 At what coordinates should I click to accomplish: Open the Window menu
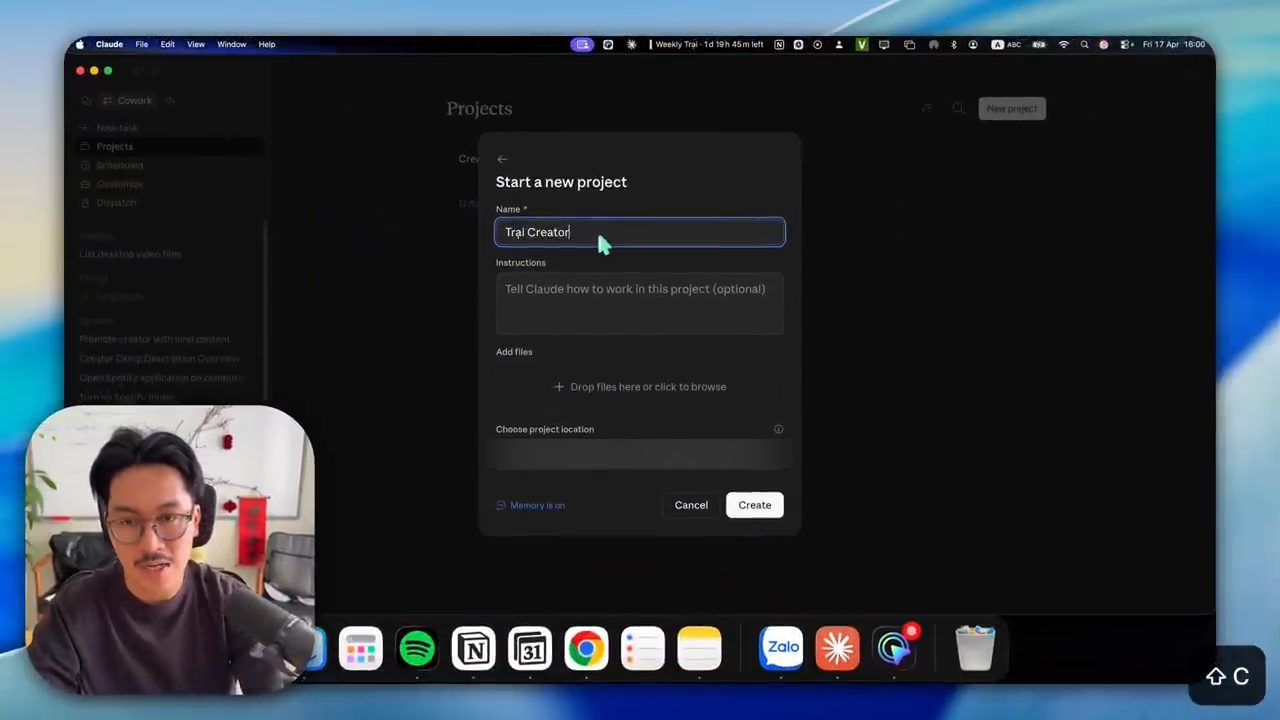(x=232, y=44)
